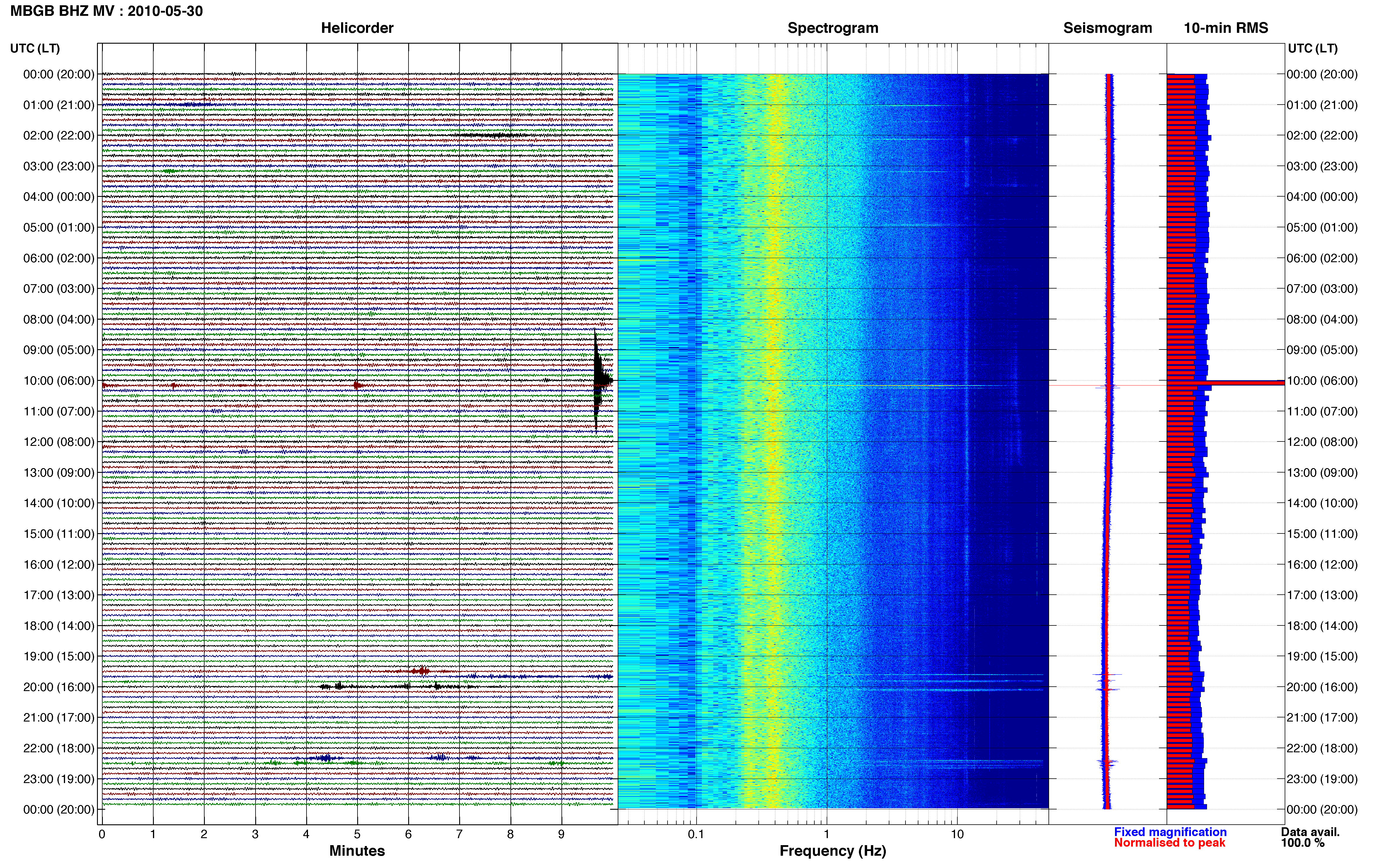Click the '8' tick on the Minutes axis
This screenshot has height=868, width=1389.
[510, 834]
